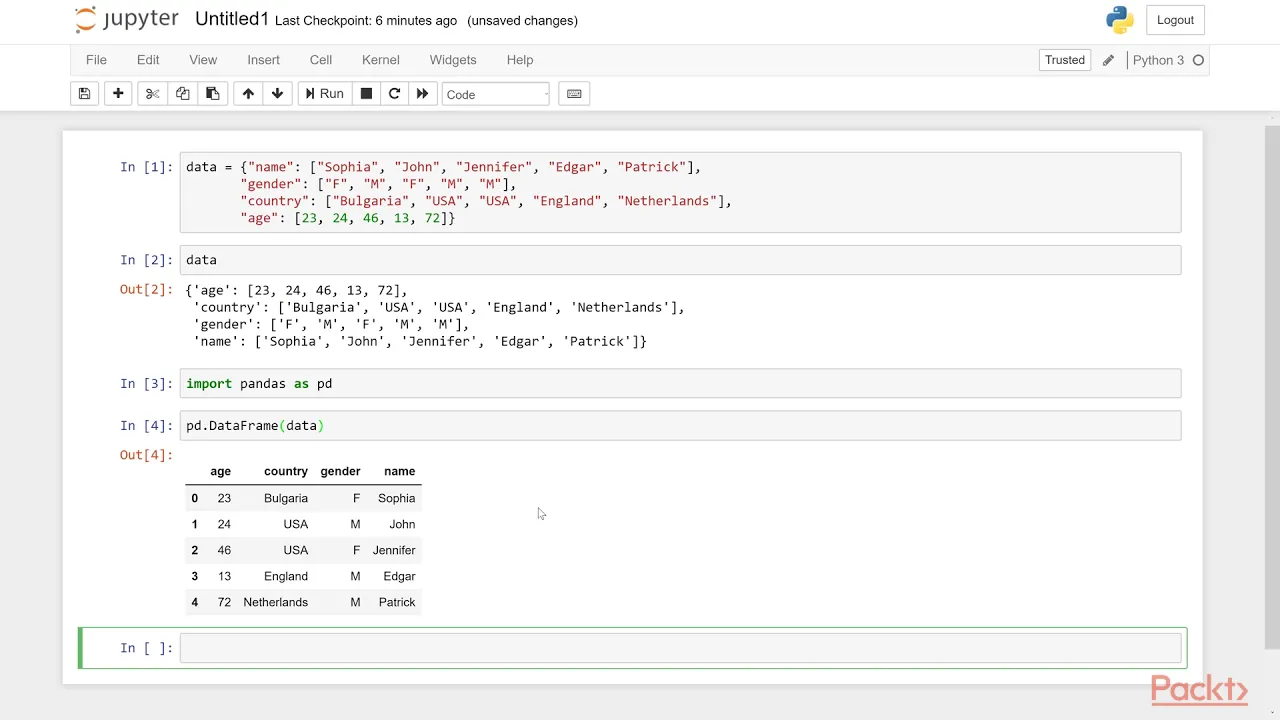Click the save and checkpoint icon
Viewport: 1280px width, 720px height.
click(85, 94)
